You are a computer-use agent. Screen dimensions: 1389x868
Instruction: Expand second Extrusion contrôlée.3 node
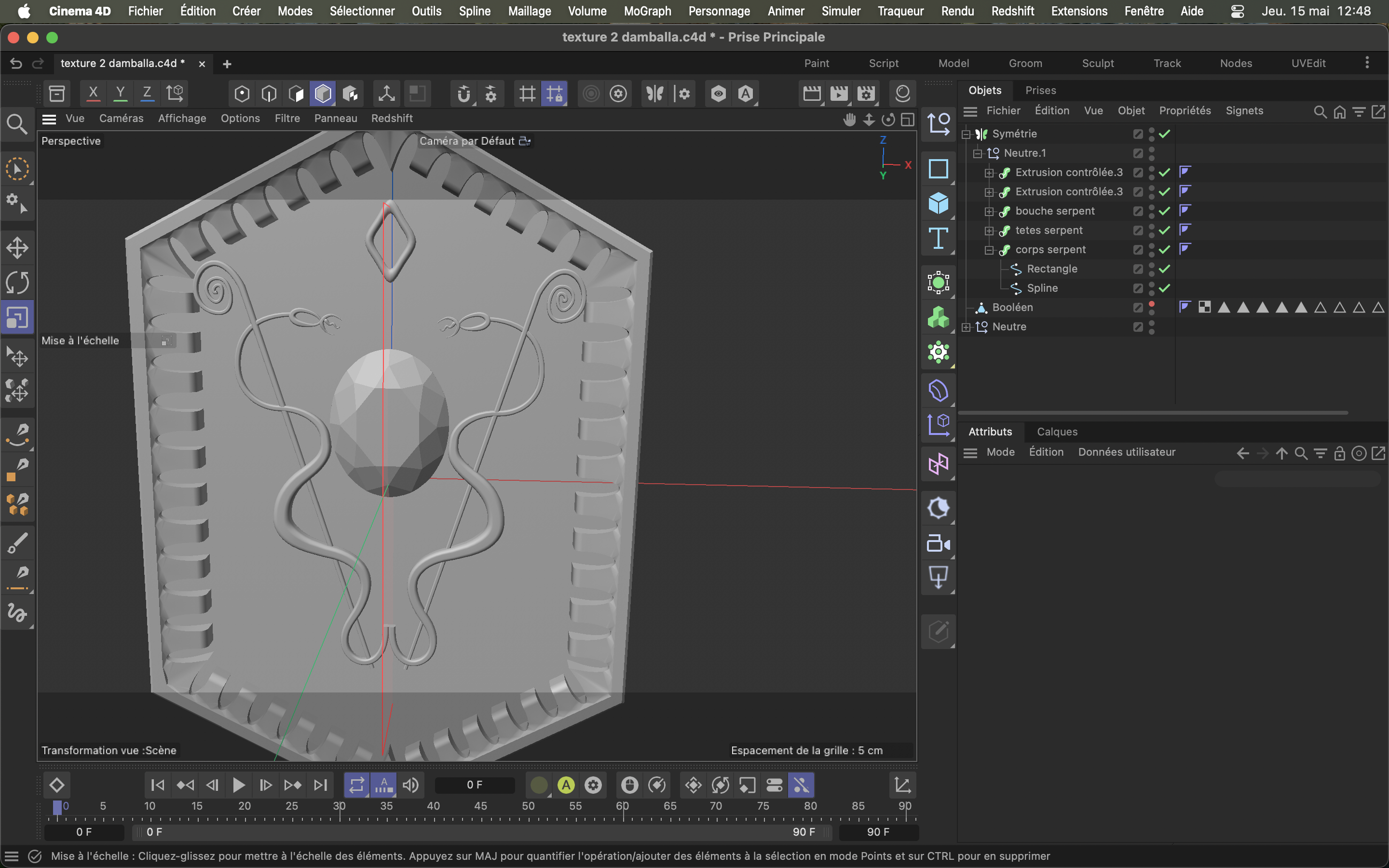click(990, 192)
